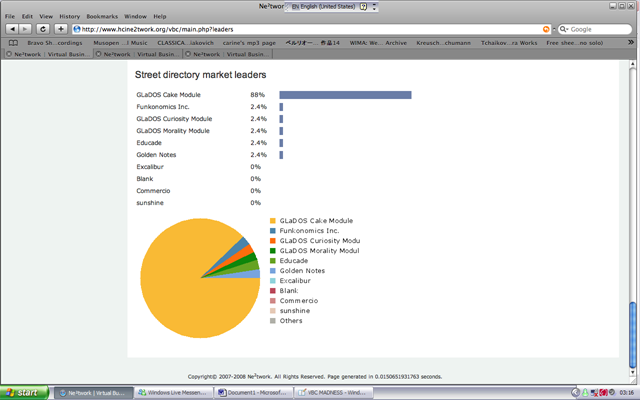Select the Excalibur row label in the list
The width and height of the screenshot is (640, 400).
(150, 167)
